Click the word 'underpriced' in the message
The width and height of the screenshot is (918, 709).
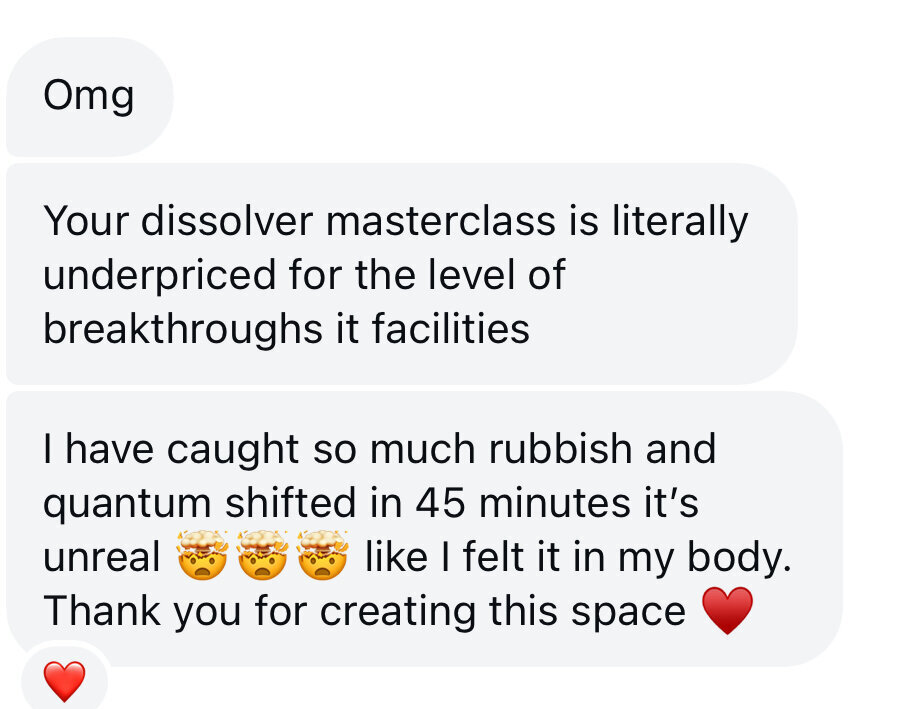click(159, 276)
